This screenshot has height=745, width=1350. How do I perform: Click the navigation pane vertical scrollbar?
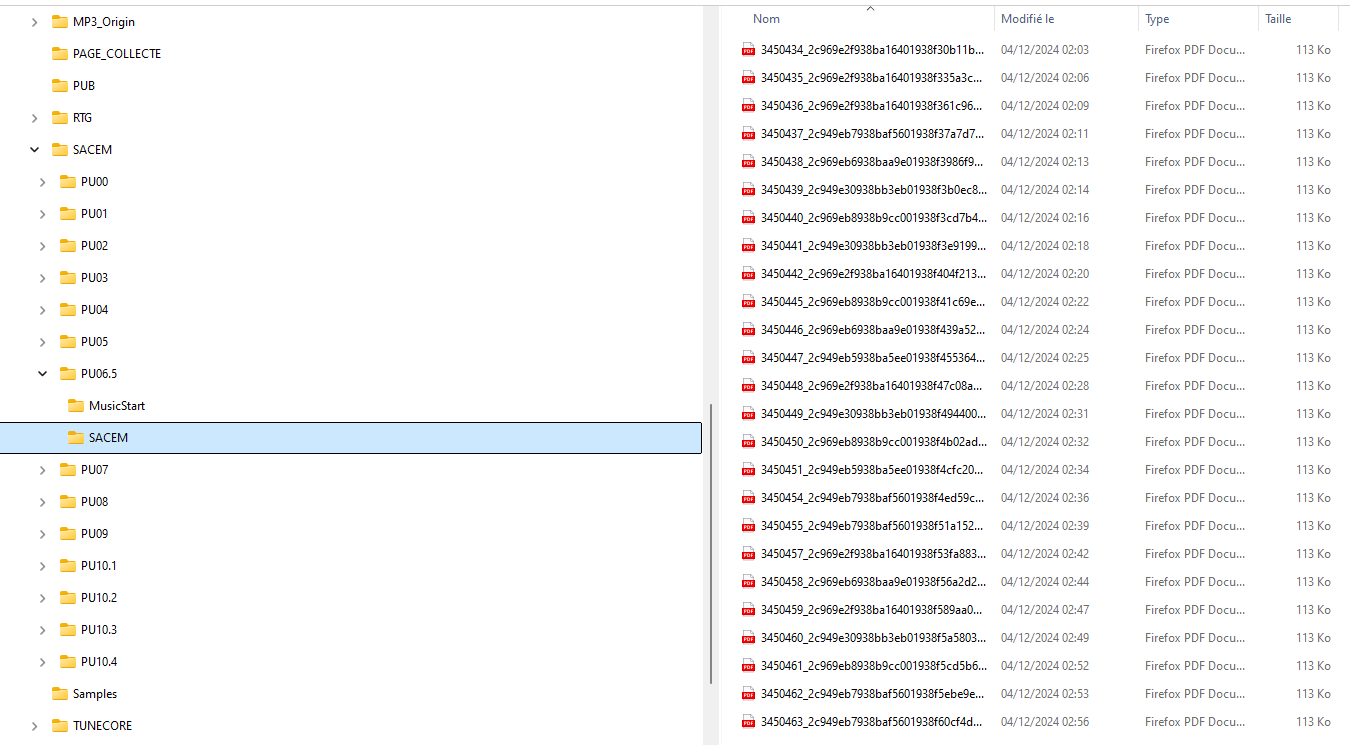tap(709, 543)
